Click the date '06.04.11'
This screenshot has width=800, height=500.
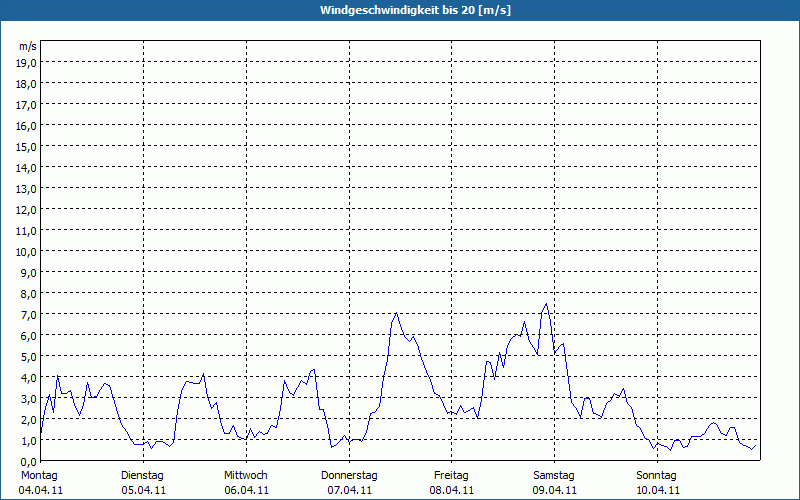click(246, 490)
